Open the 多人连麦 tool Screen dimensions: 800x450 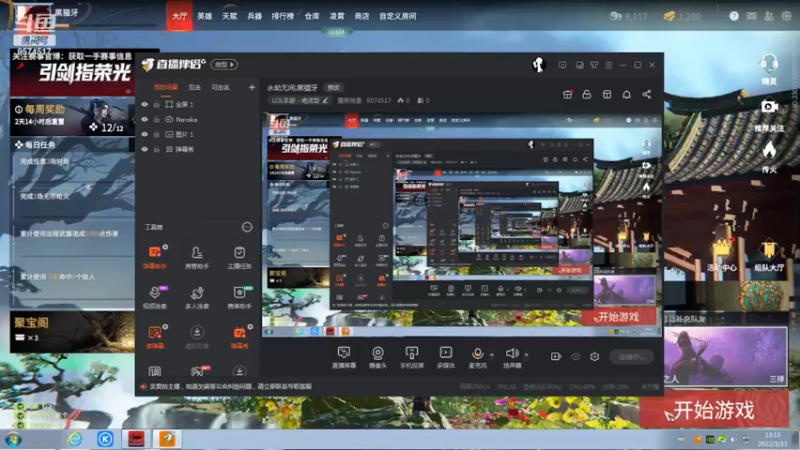tap(196, 297)
